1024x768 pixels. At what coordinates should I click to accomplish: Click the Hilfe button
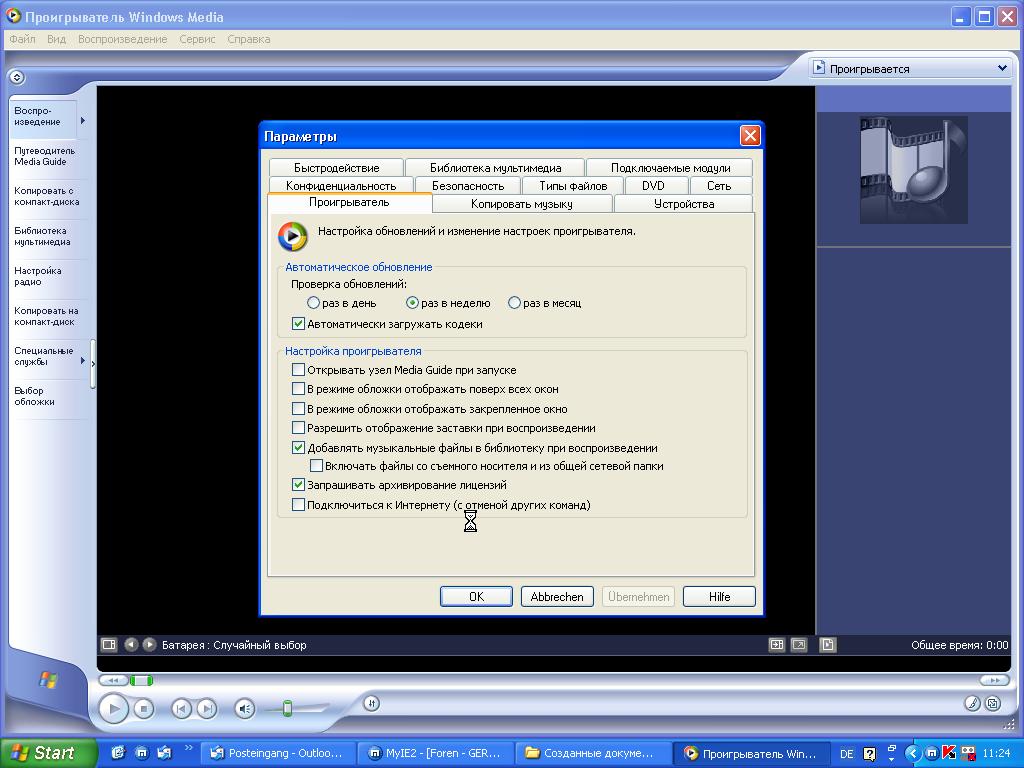coord(719,596)
